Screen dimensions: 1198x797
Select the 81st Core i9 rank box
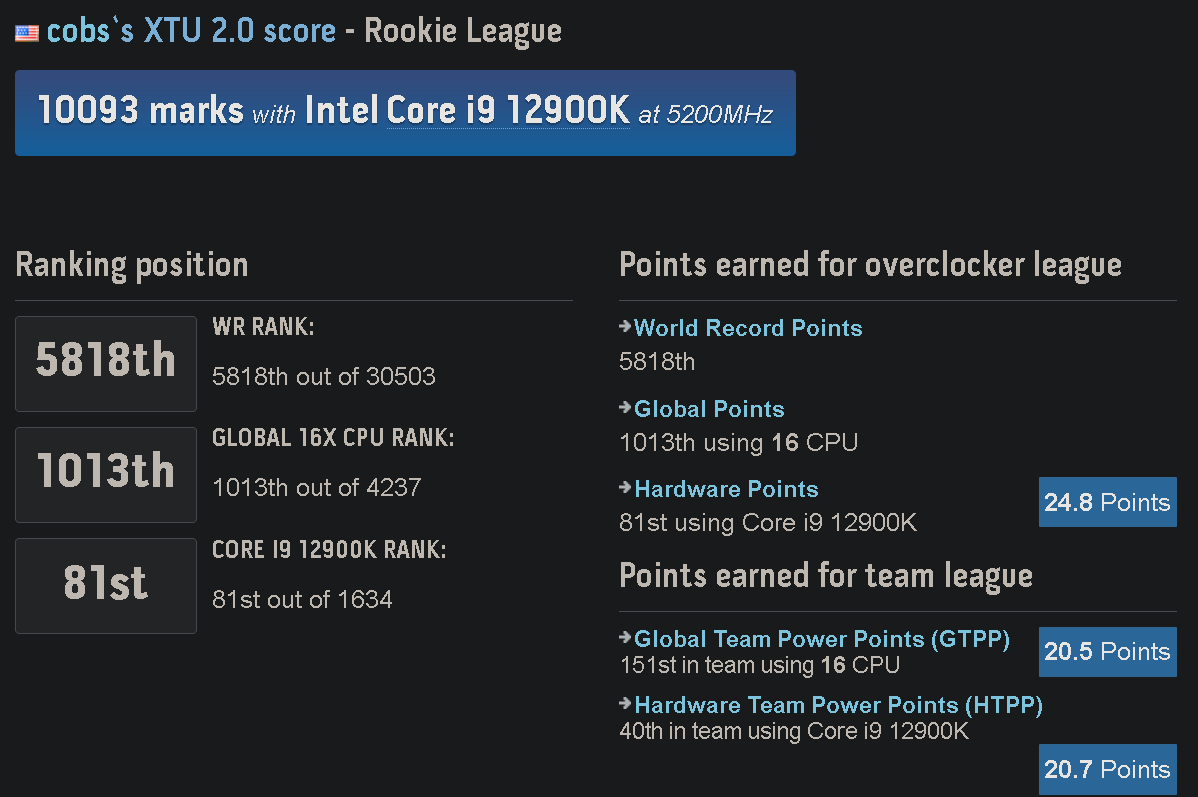[106, 585]
